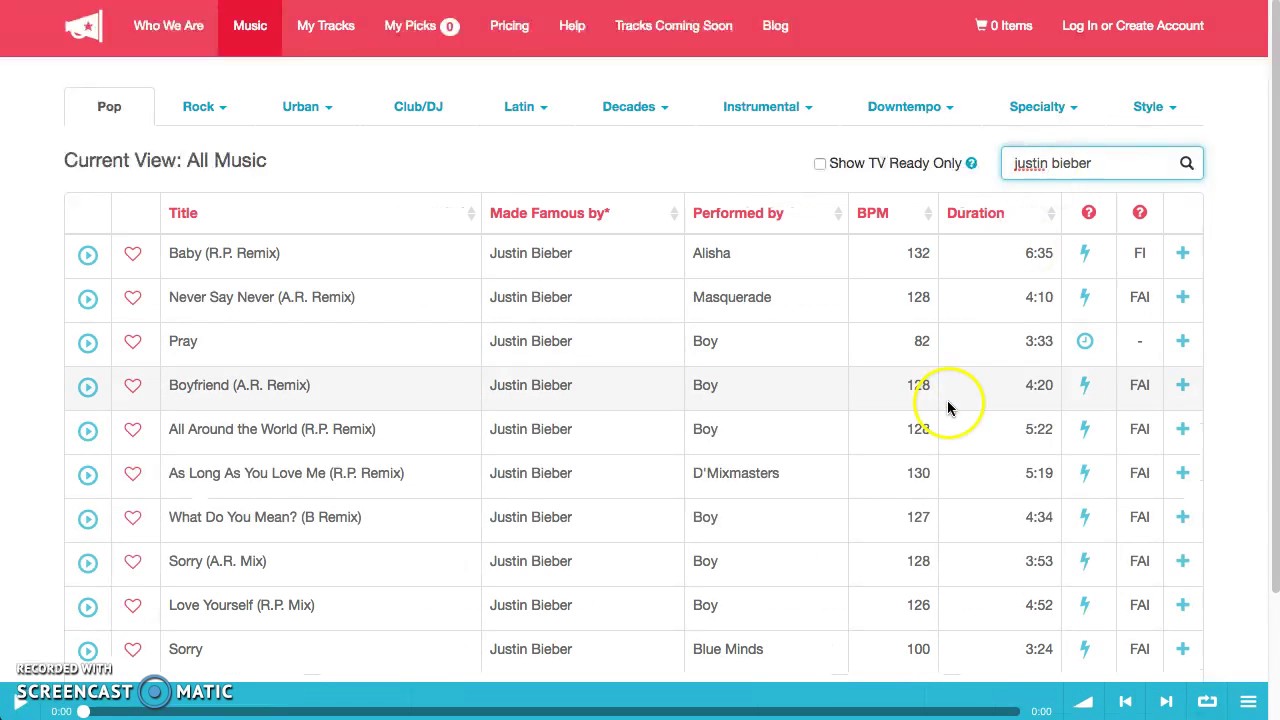The height and width of the screenshot is (720, 1280).
Task: Heart the Sorry (A.R. Mix) track
Action: (x=133, y=562)
